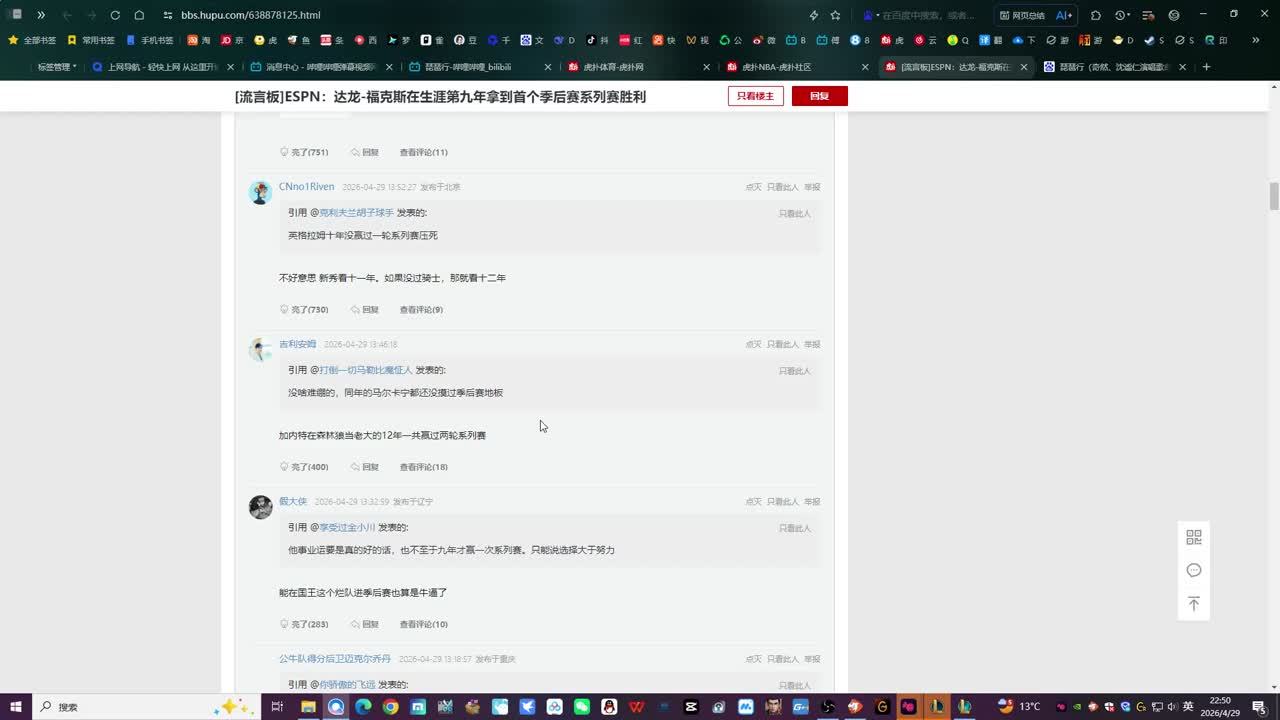Open user profile link CNno1Riven
The image size is (1280, 720).
tap(306, 187)
